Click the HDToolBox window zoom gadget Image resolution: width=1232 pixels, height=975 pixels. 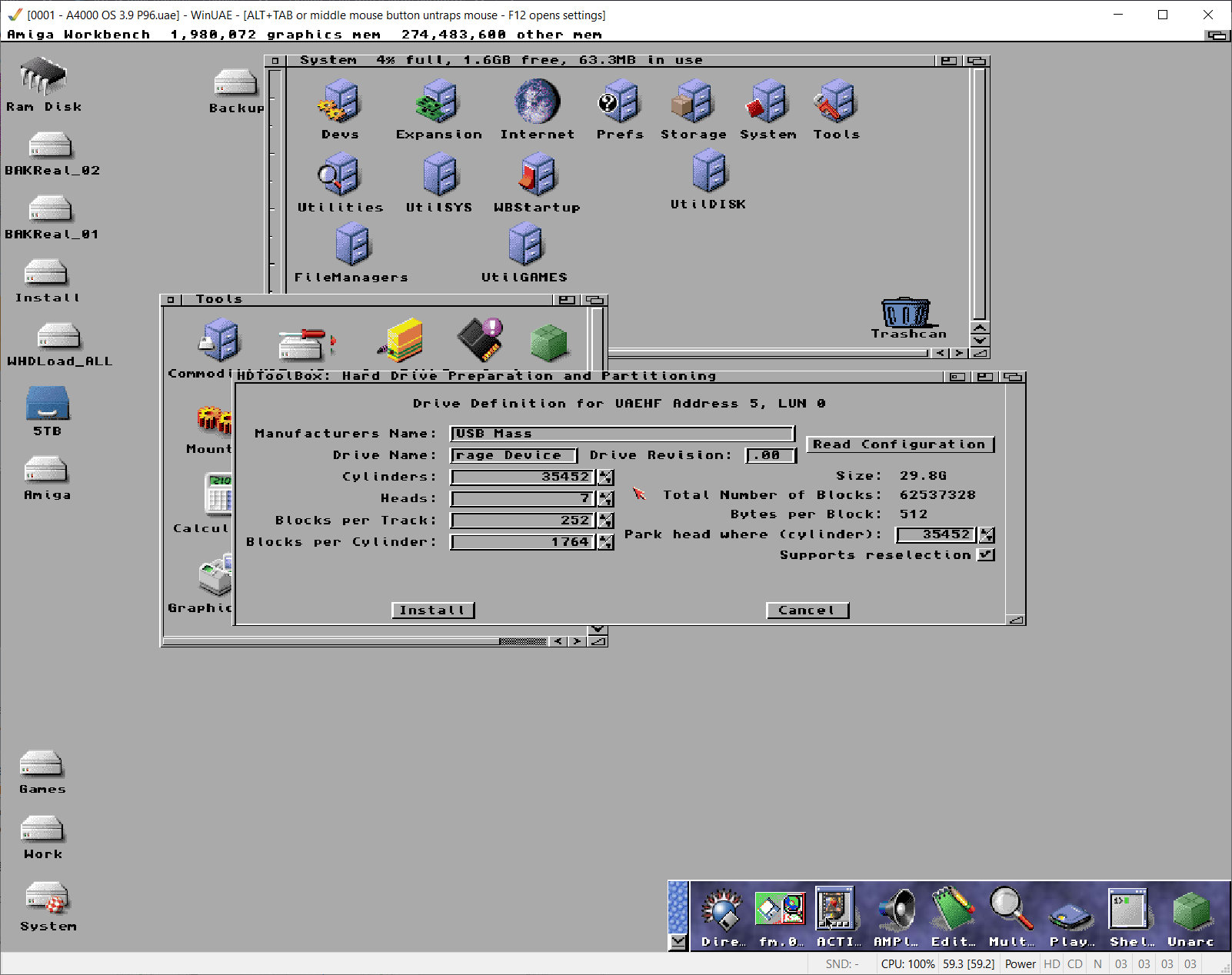[x=986, y=377]
